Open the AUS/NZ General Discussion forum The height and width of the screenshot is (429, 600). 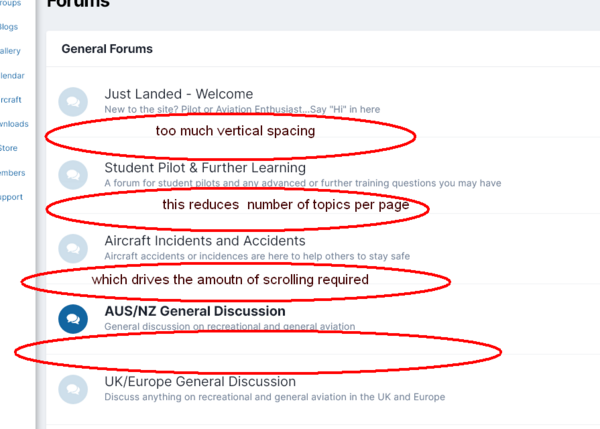pos(194,311)
